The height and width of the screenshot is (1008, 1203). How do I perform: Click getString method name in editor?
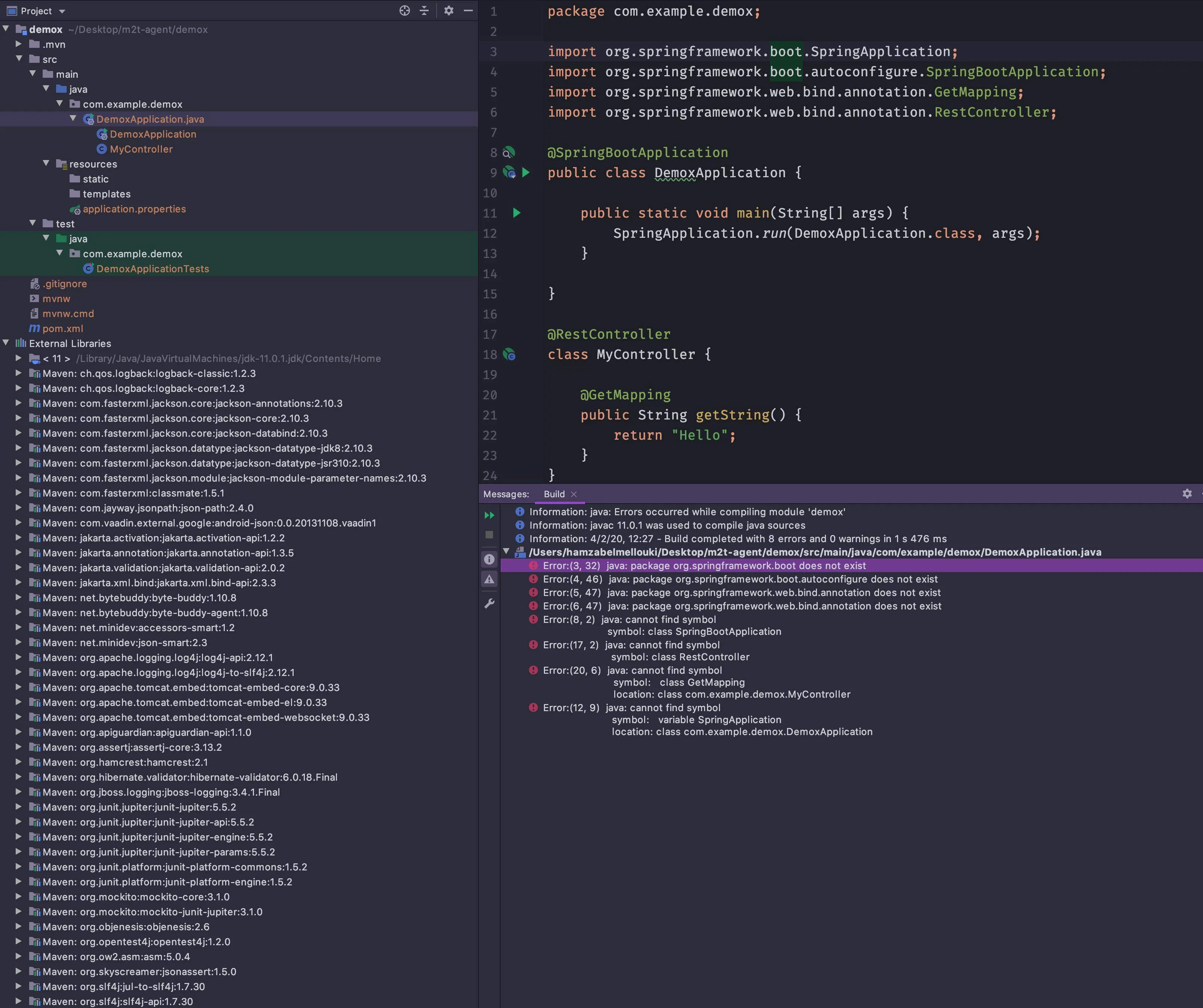pos(733,415)
